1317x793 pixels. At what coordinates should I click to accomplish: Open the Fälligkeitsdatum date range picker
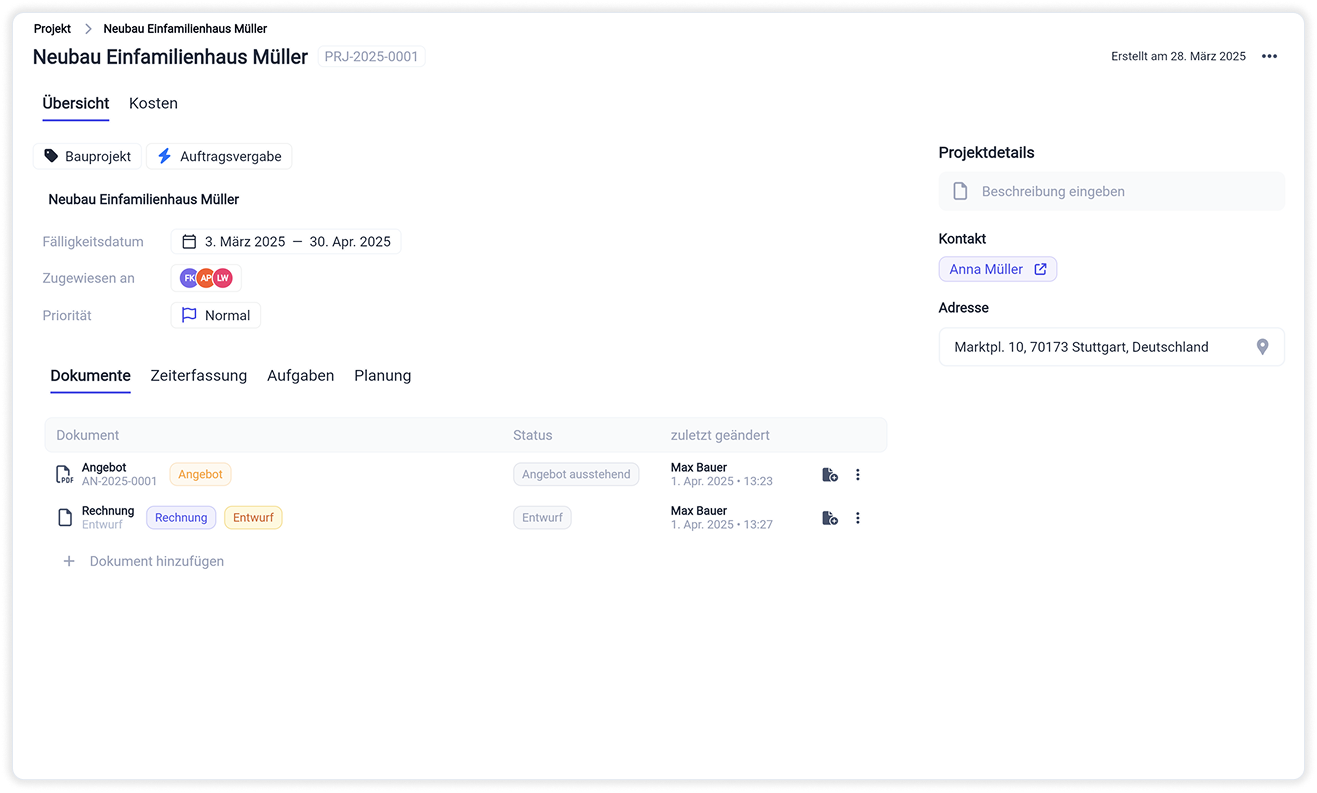[286, 242]
